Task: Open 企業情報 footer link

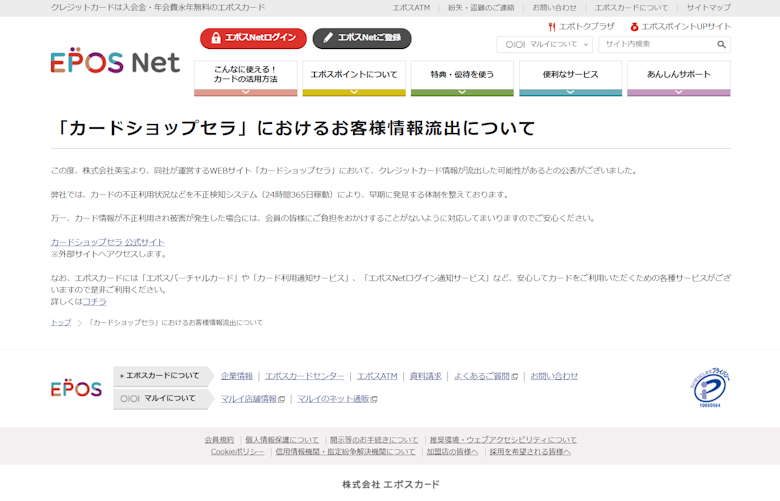Action: (237, 376)
